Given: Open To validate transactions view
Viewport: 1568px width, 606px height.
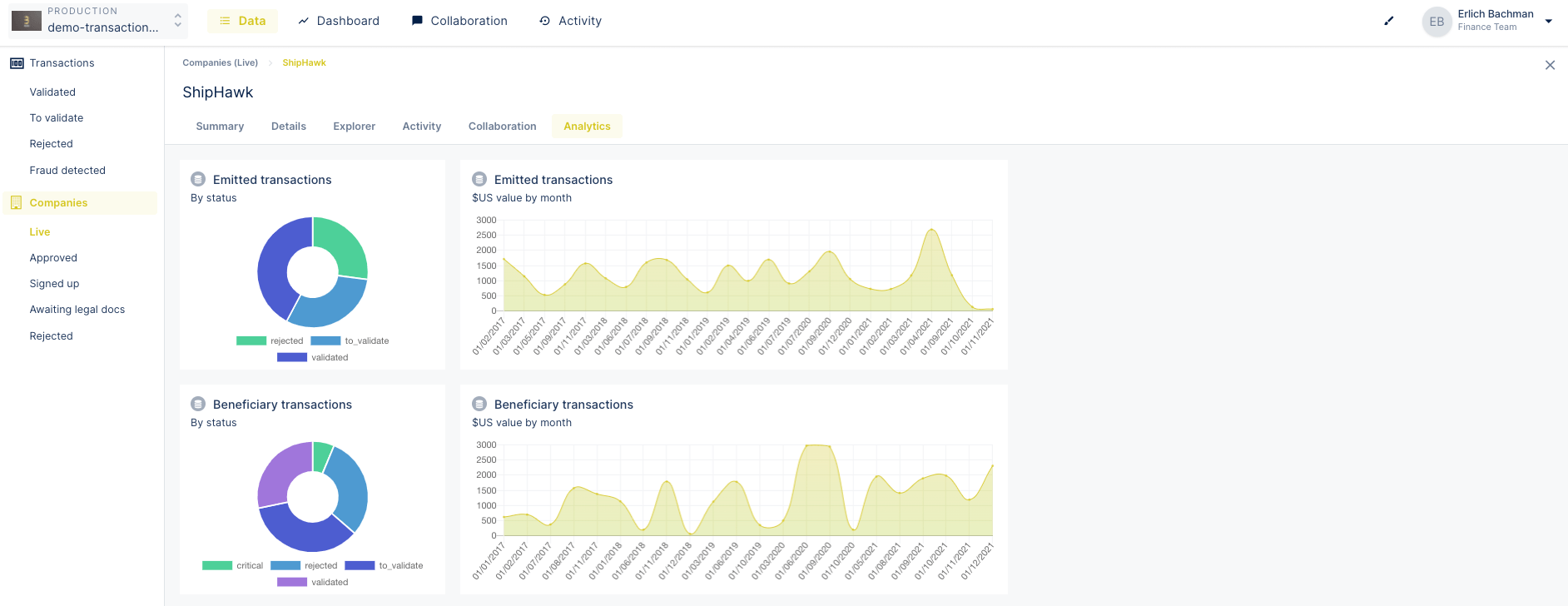Looking at the screenshot, I should point(57,118).
